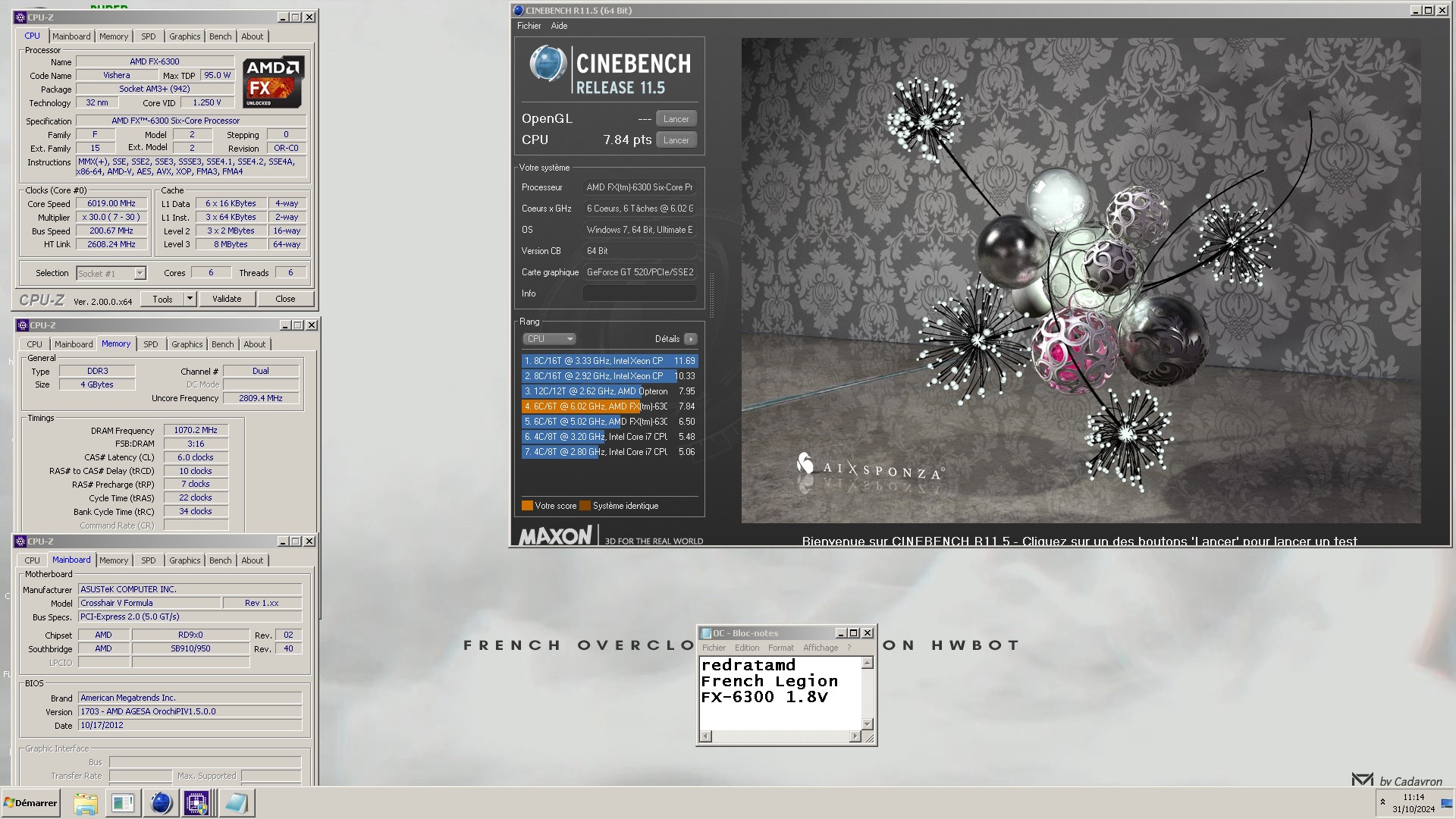Open the Selection Socket #1 dropdown in CPU-Z
This screenshot has height=819, width=1456.
(x=140, y=274)
